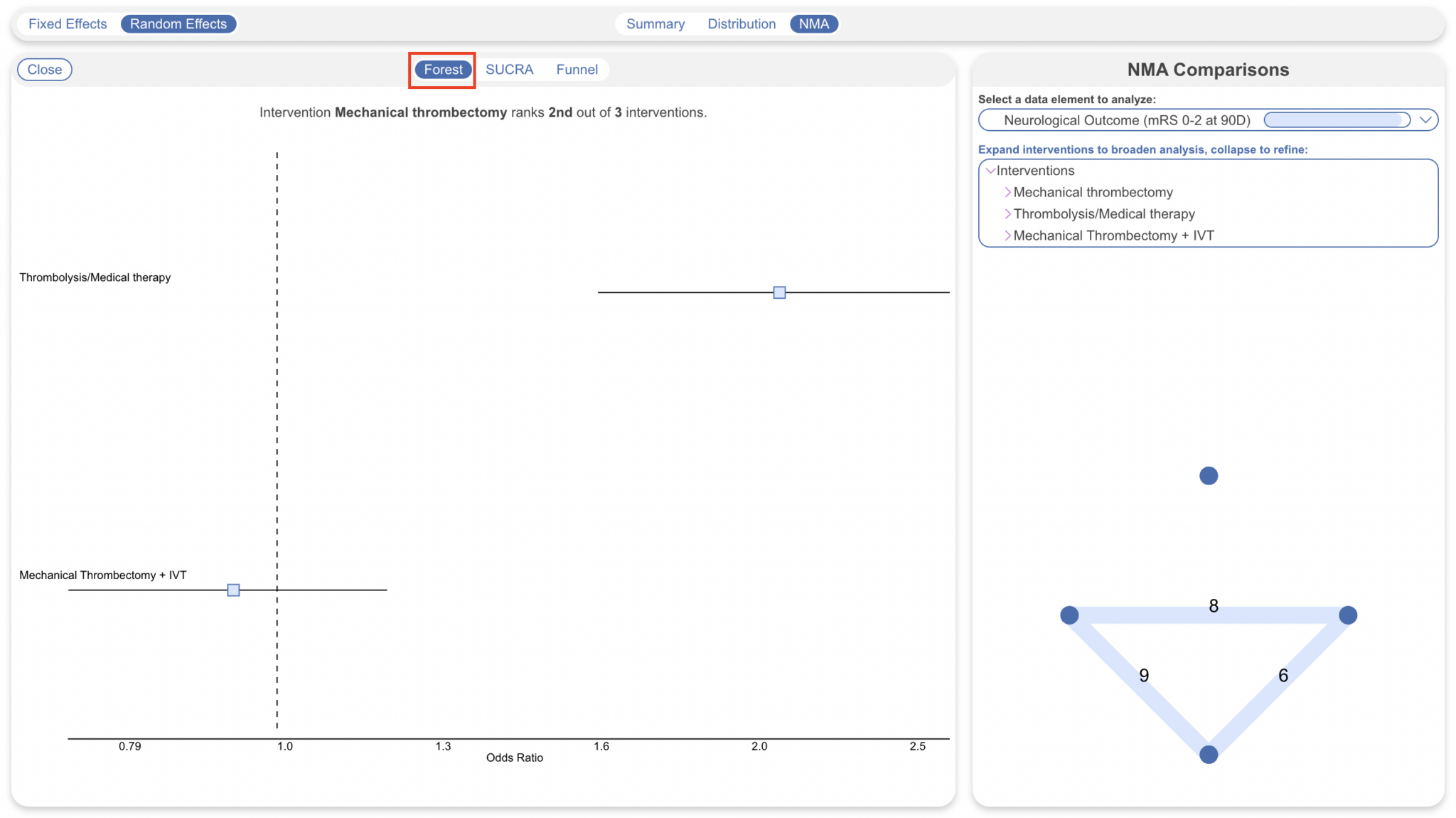This screenshot has width=1456, height=818.
Task: Close the forest plot panel
Action: coord(44,69)
